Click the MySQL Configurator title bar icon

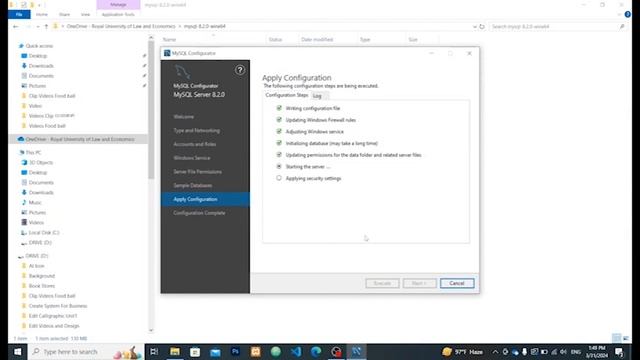[x=167, y=53]
